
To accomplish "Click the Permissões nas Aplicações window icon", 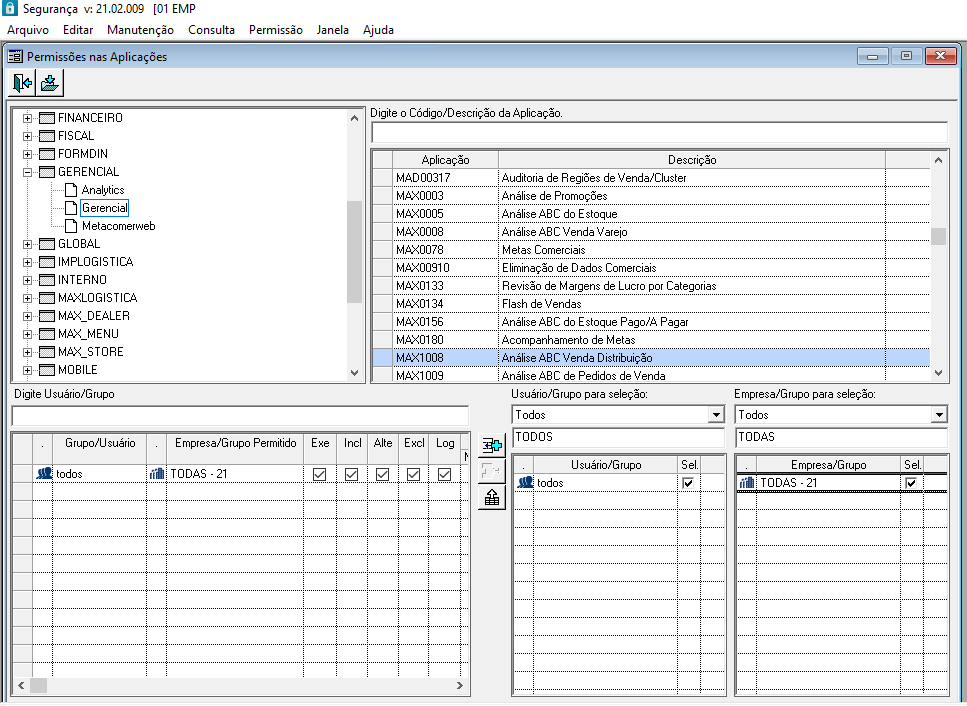I will point(15,57).
